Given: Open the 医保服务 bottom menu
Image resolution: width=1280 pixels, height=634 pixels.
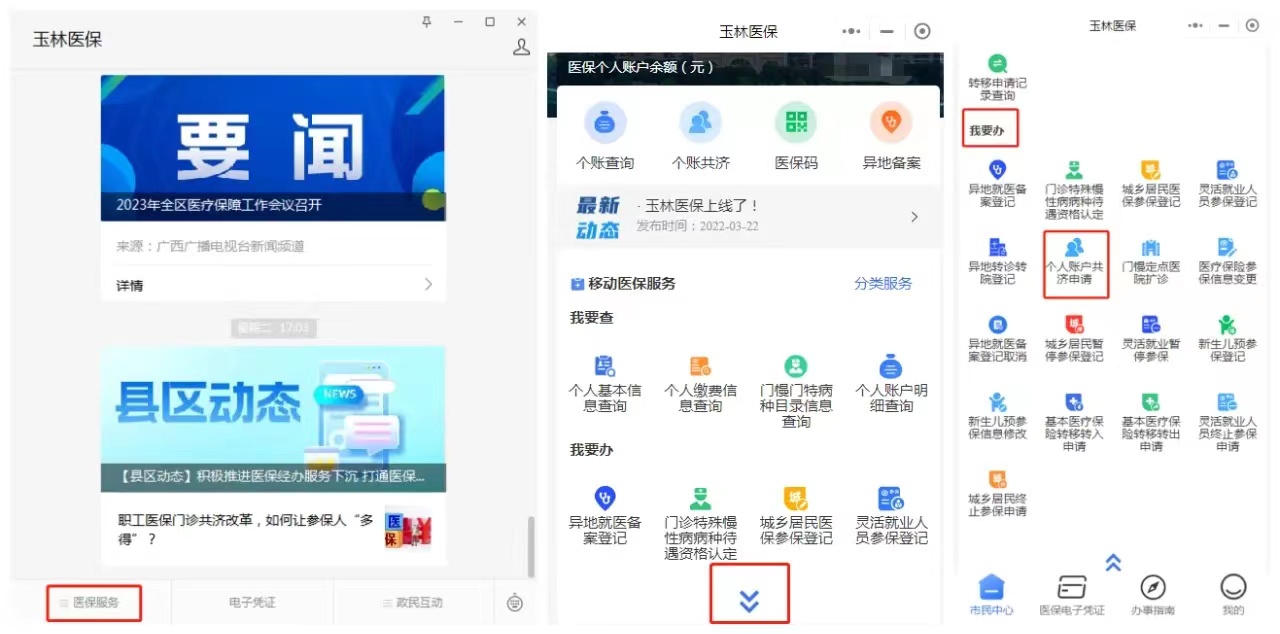Looking at the screenshot, I should coord(95,603).
